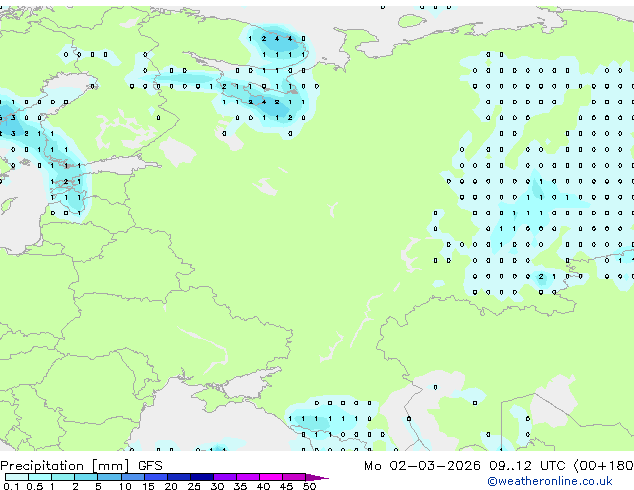
Task: Click the legend label '0.1'
Action: [x=11, y=486]
